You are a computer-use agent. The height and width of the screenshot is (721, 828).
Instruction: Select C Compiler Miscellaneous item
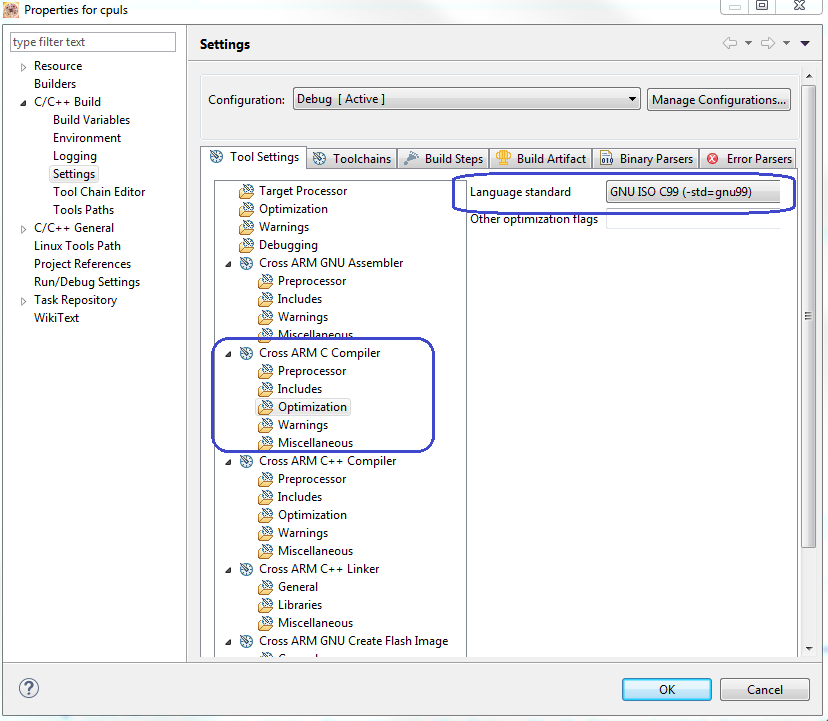[x=315, y=443]
